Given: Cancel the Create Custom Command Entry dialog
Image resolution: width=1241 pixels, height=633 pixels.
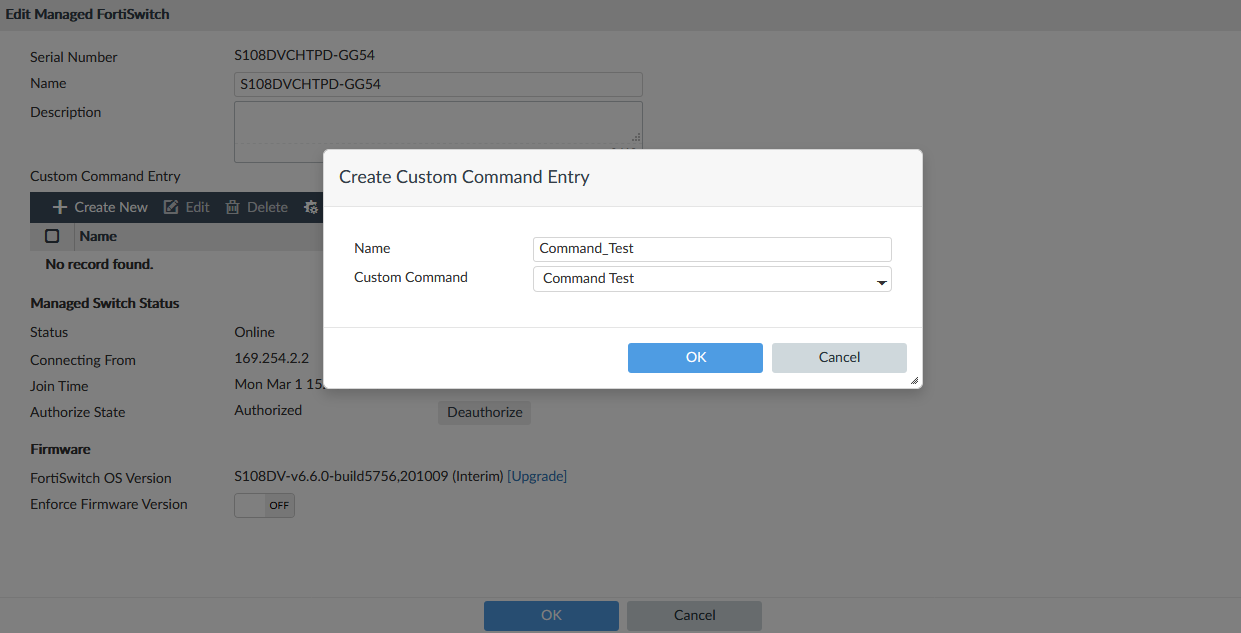Looking at the screenshot, I should pos(839,357).
